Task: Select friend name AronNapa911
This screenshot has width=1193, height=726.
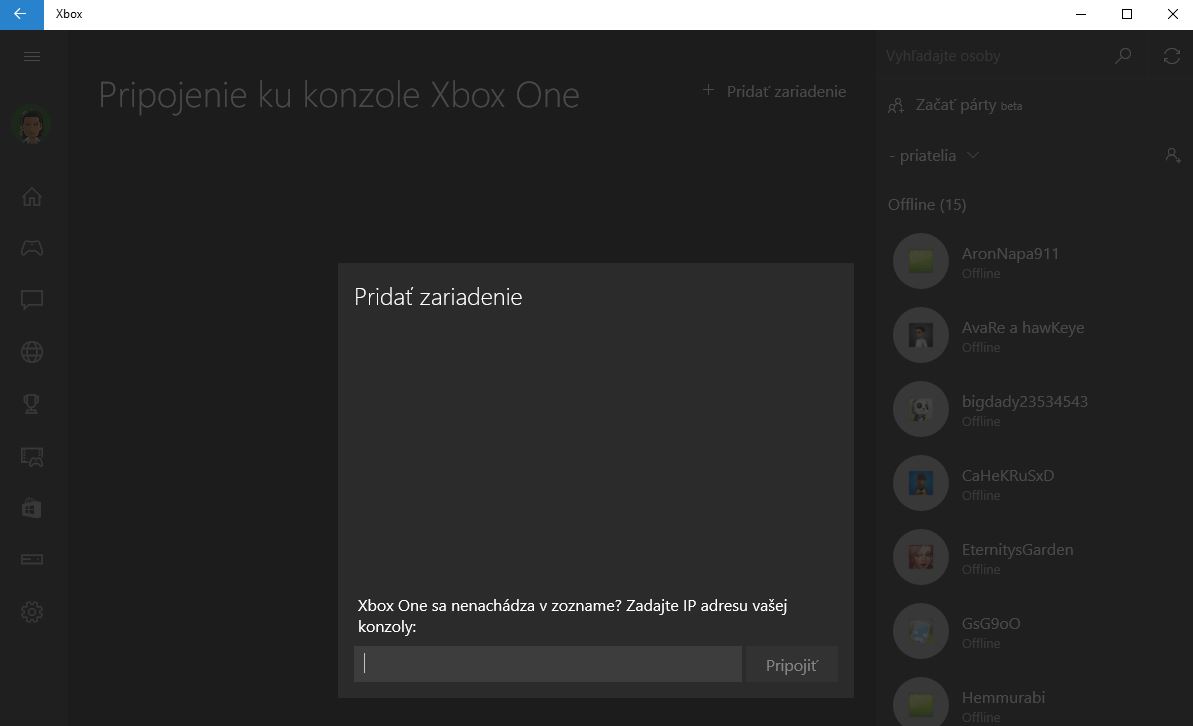Action: click(x=1010, y=253)
